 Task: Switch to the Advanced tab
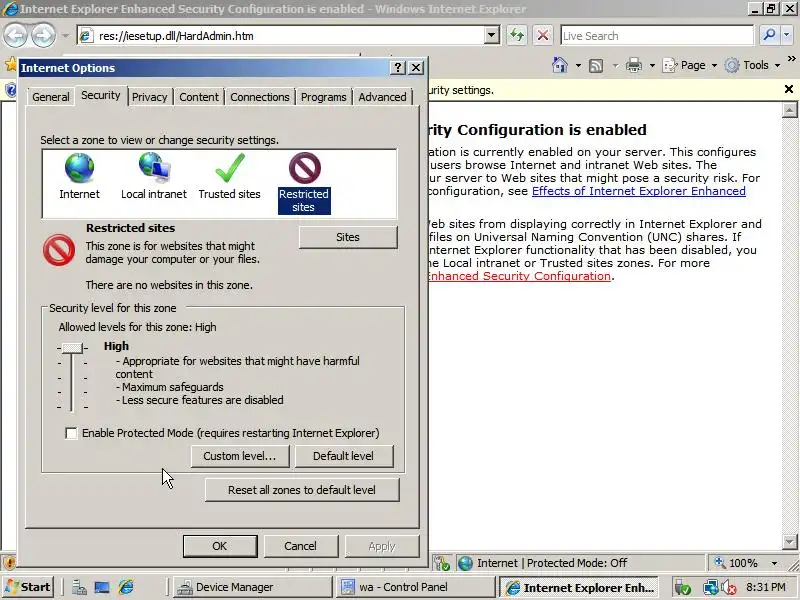(x=382, y=97)
